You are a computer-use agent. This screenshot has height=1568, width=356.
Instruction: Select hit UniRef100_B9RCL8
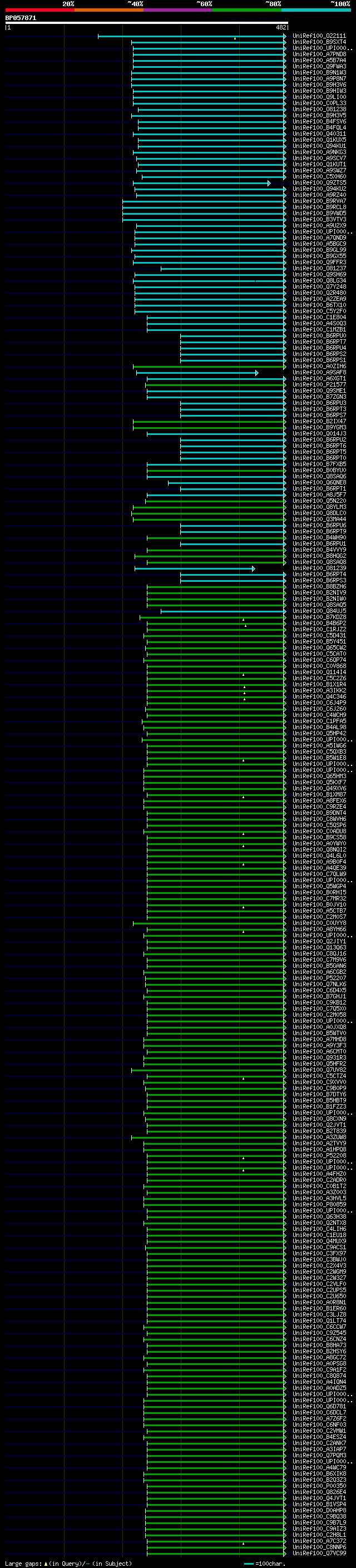[319, 207]
